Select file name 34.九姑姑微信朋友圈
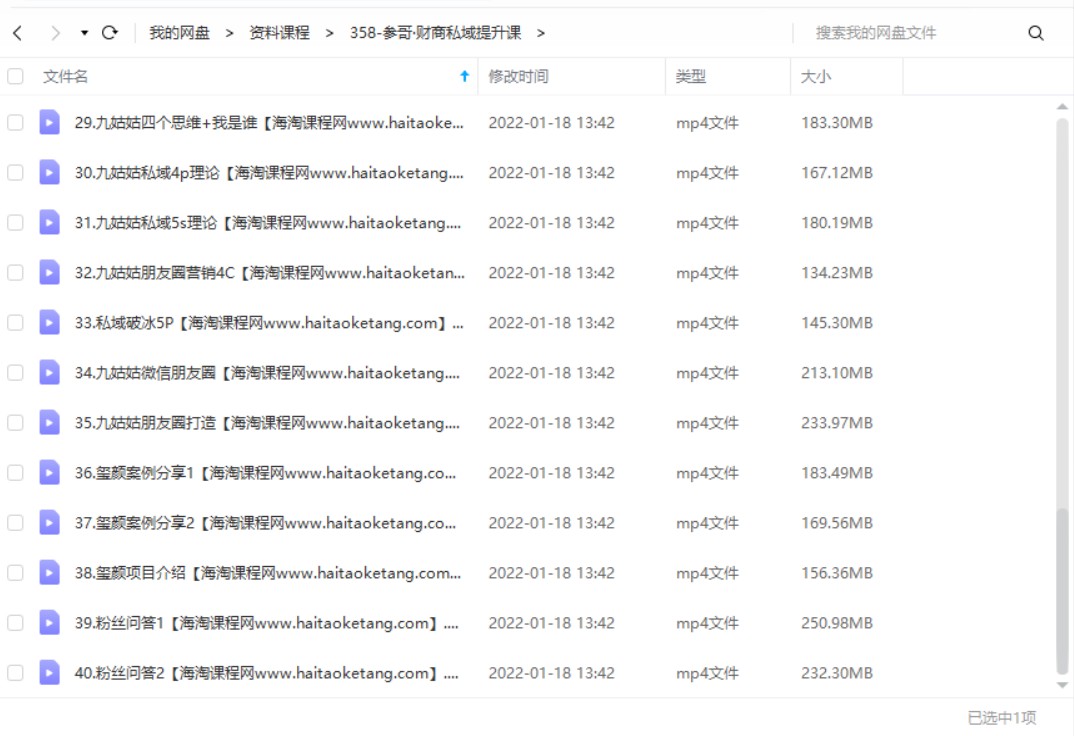 pyautogui.click(x=267, y=372)
